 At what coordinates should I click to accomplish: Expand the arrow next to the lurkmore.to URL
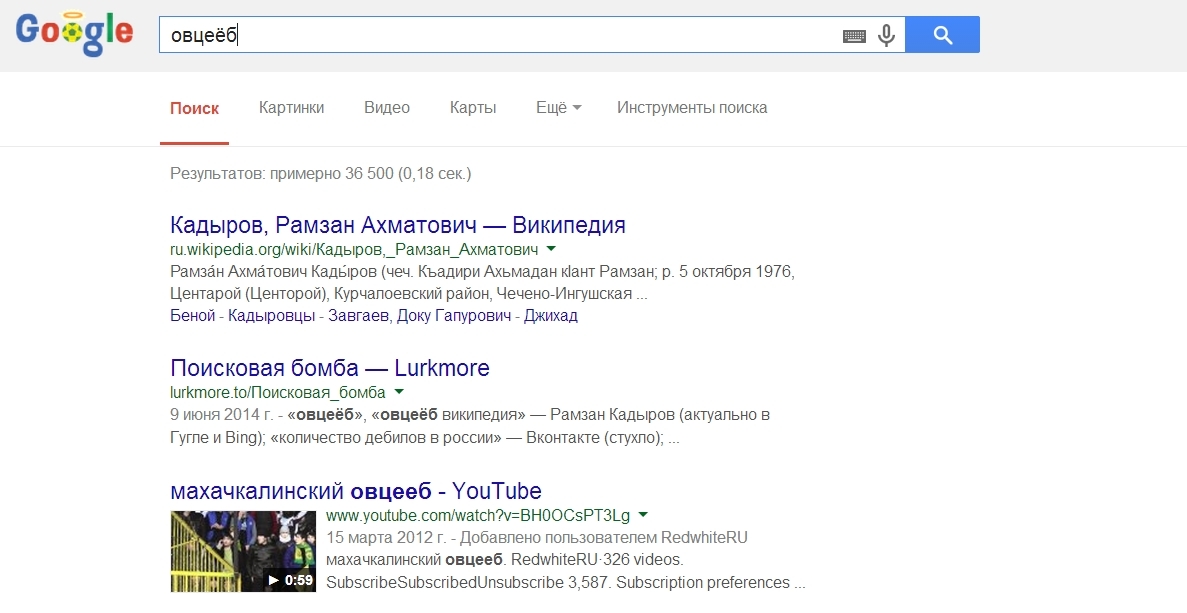point(399,392)
